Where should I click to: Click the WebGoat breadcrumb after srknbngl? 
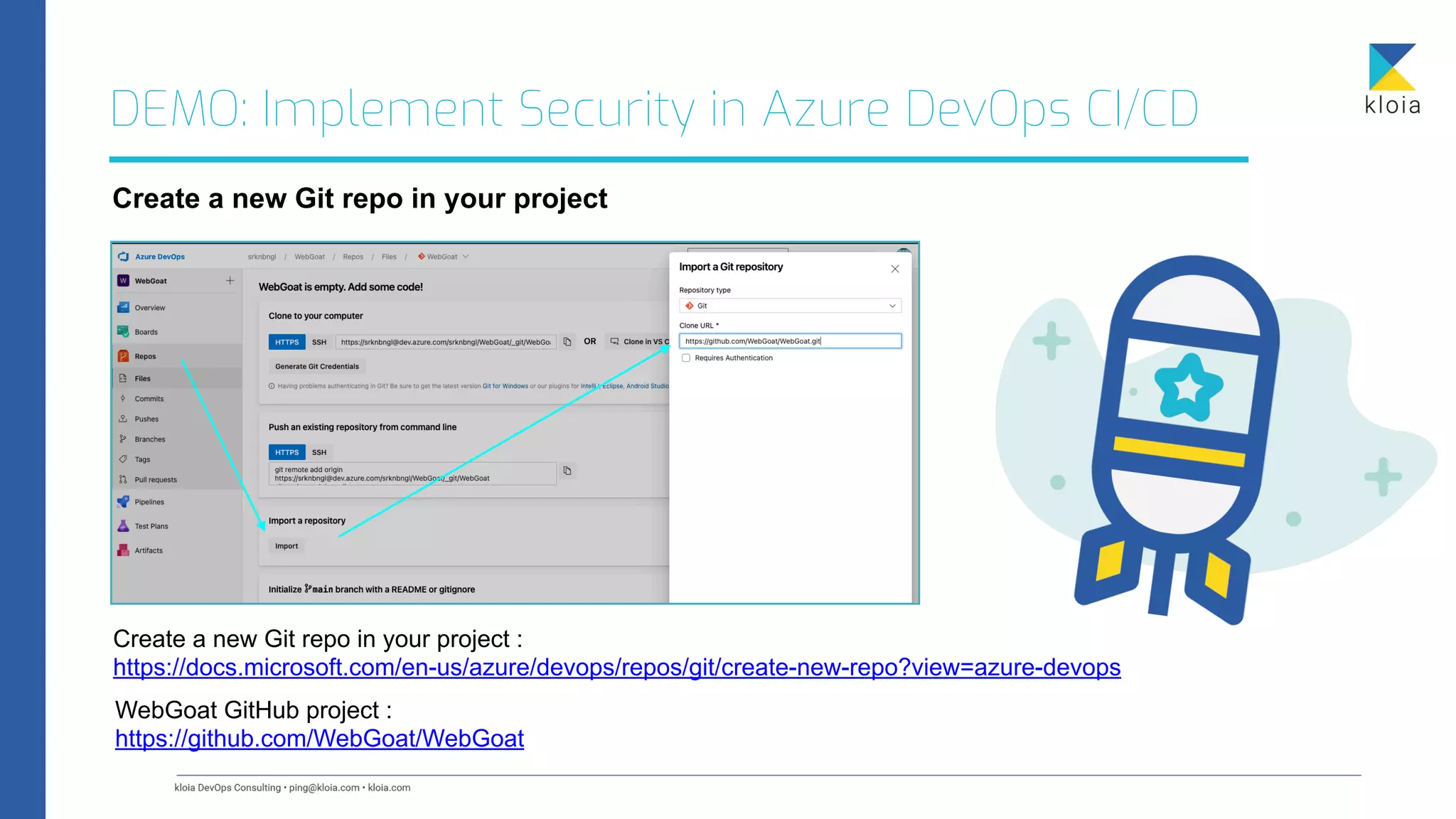[309, 257]
